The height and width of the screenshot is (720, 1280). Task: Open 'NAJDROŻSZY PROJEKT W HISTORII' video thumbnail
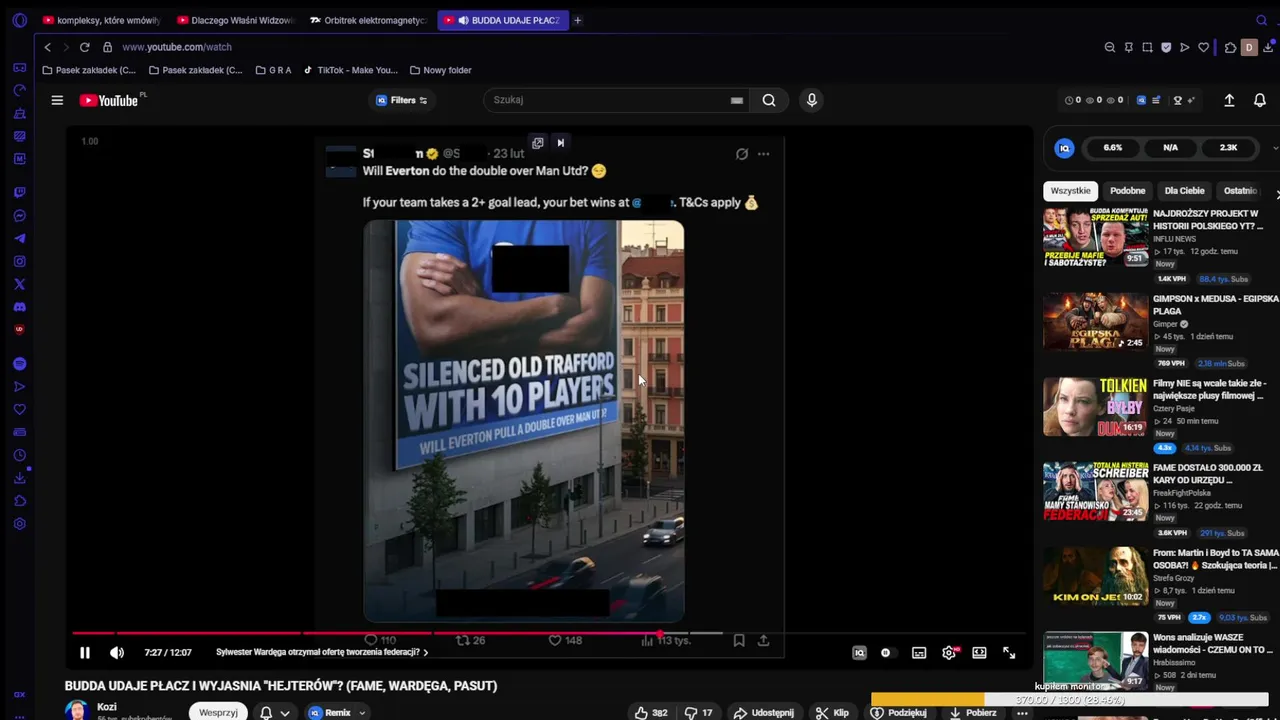[1095, 239]
